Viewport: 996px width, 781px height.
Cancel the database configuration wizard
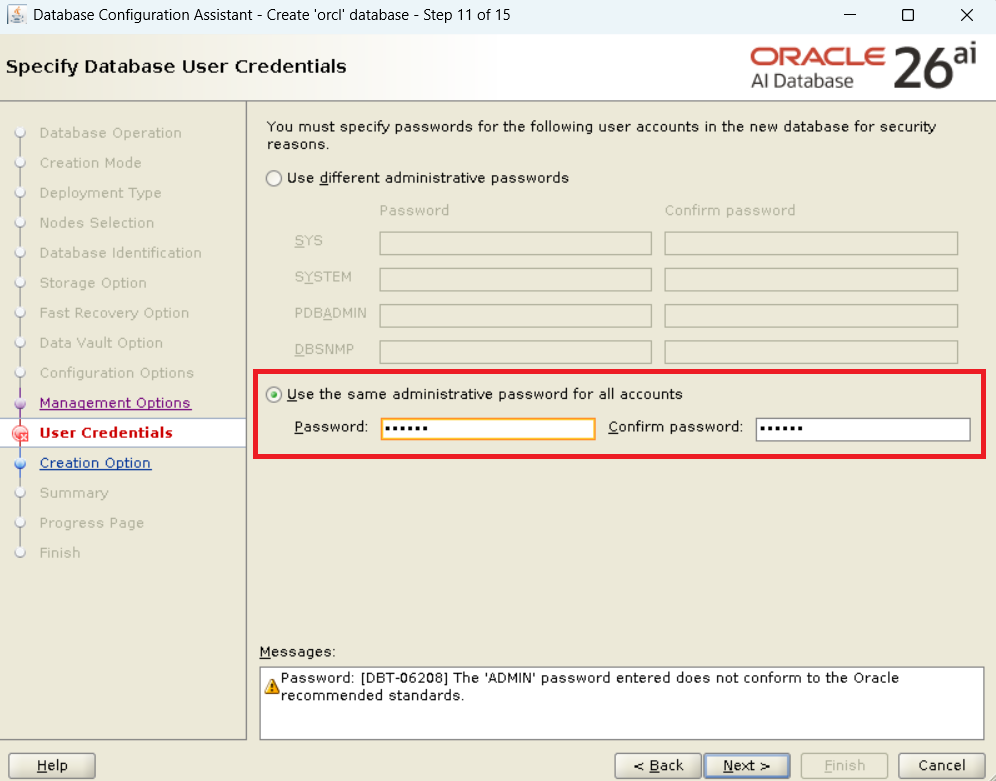(x=941, y=765)
